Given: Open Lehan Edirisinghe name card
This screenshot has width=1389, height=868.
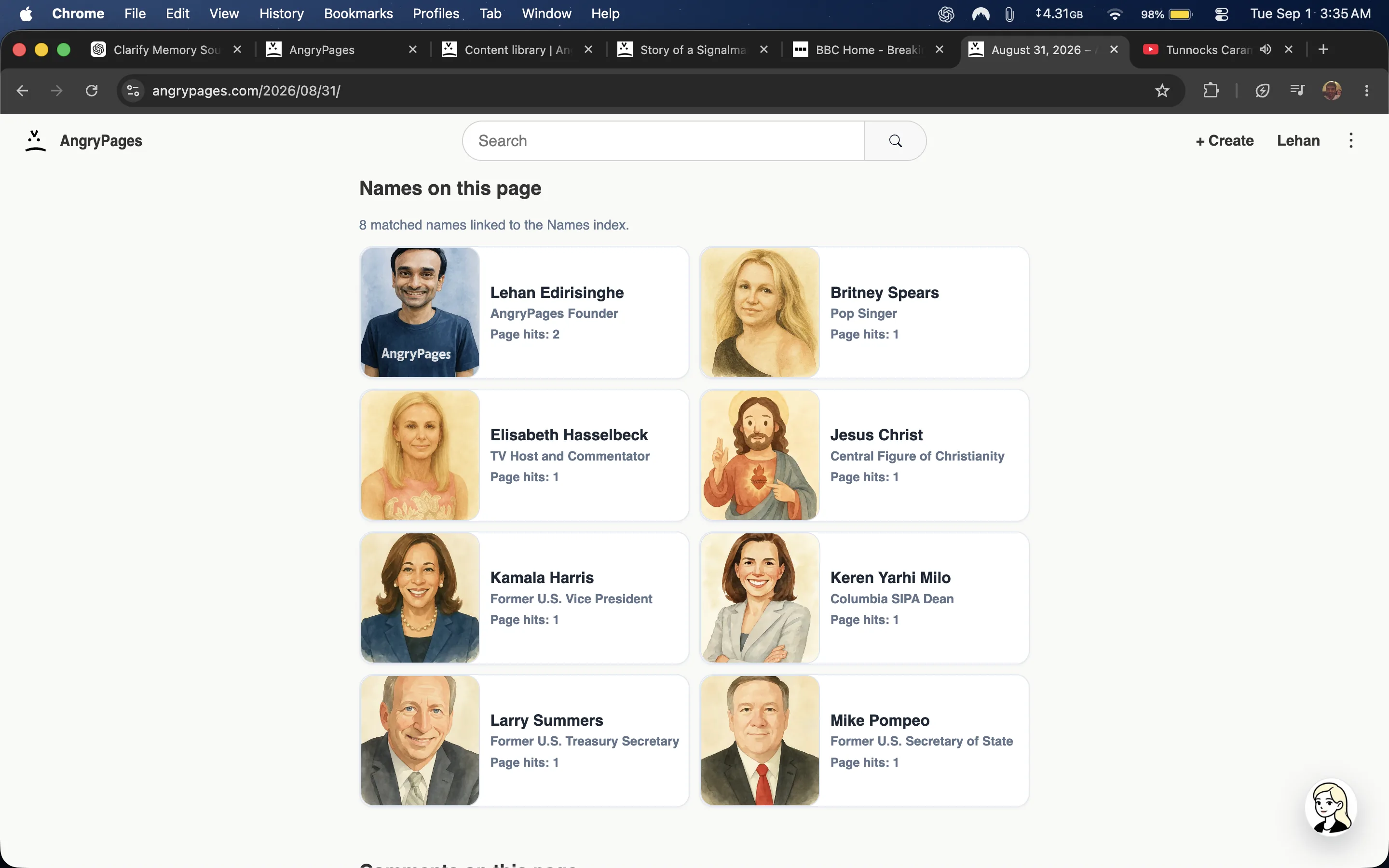Looking at the screenshot, I should [x=524, y=312].
